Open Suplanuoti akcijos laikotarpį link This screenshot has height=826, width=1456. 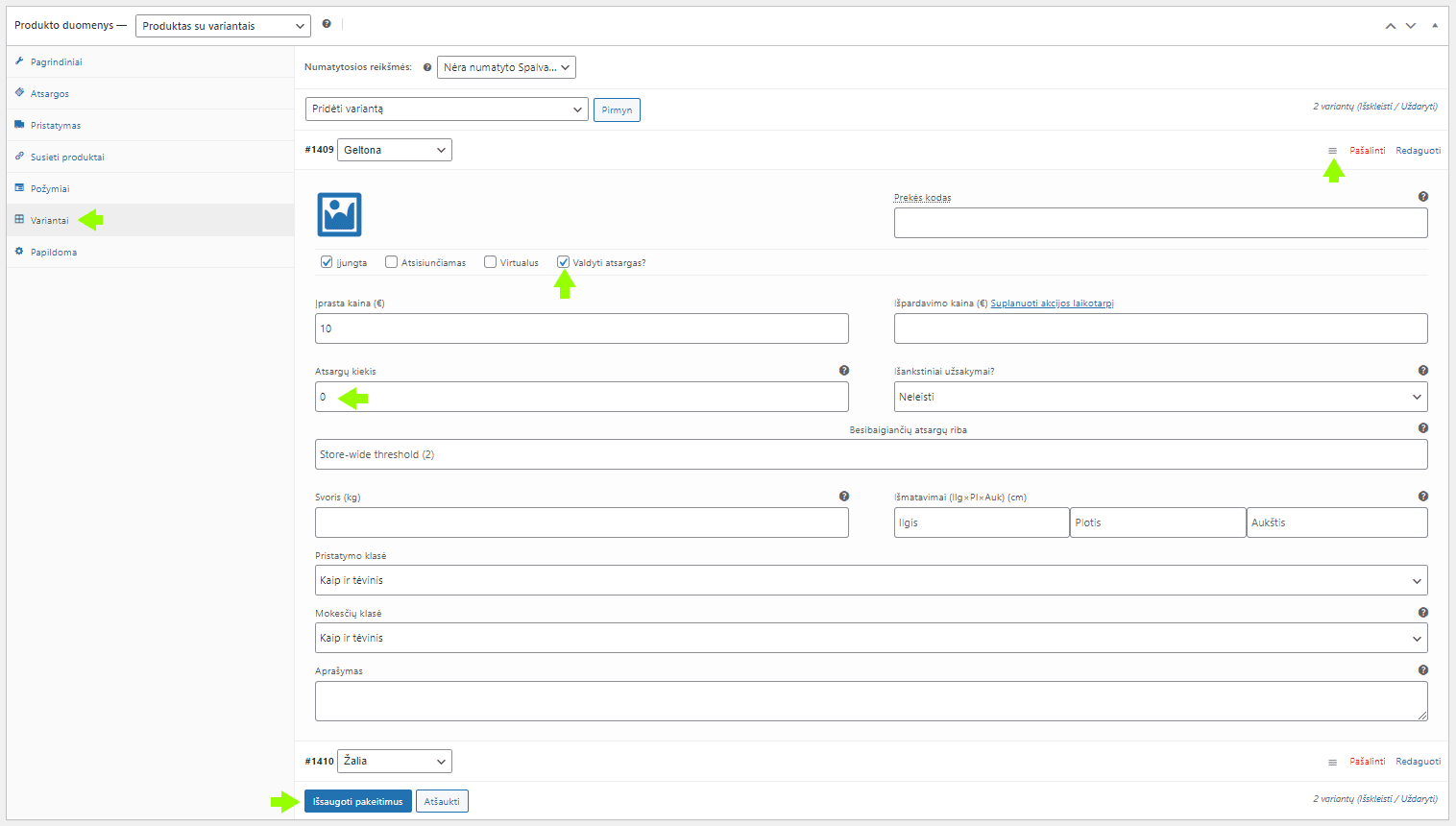click(1052, 304)
